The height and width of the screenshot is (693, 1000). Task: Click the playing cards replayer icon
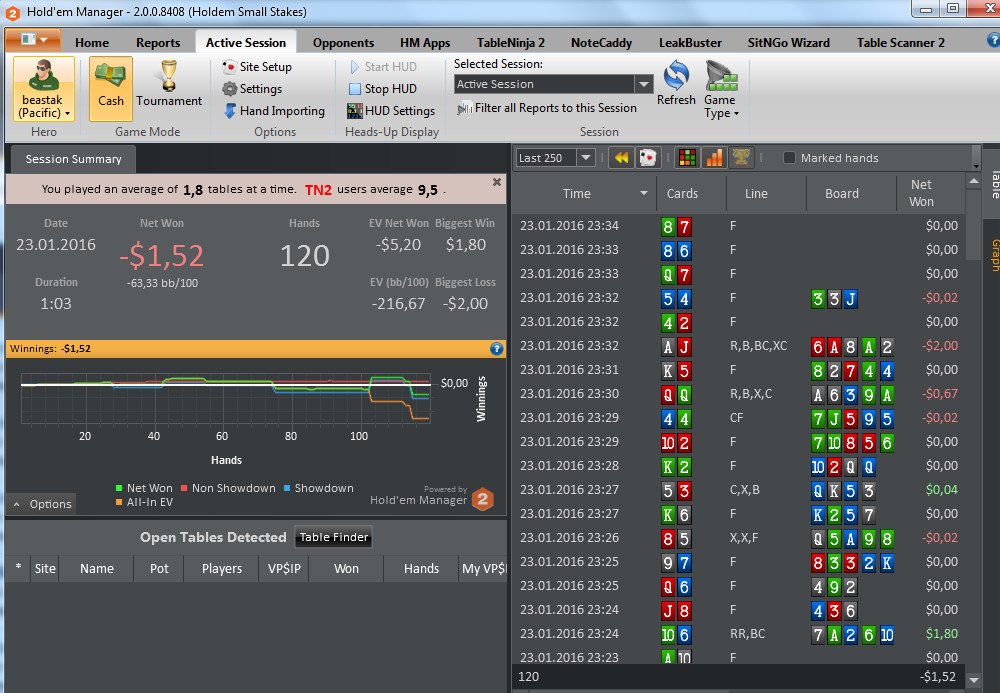click(x=647, y=157)
